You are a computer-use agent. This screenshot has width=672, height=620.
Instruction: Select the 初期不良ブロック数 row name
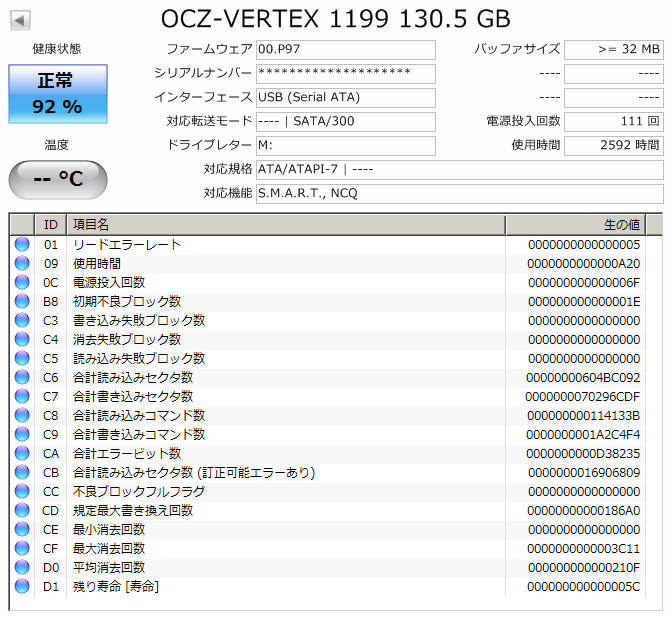coord(127,301)
